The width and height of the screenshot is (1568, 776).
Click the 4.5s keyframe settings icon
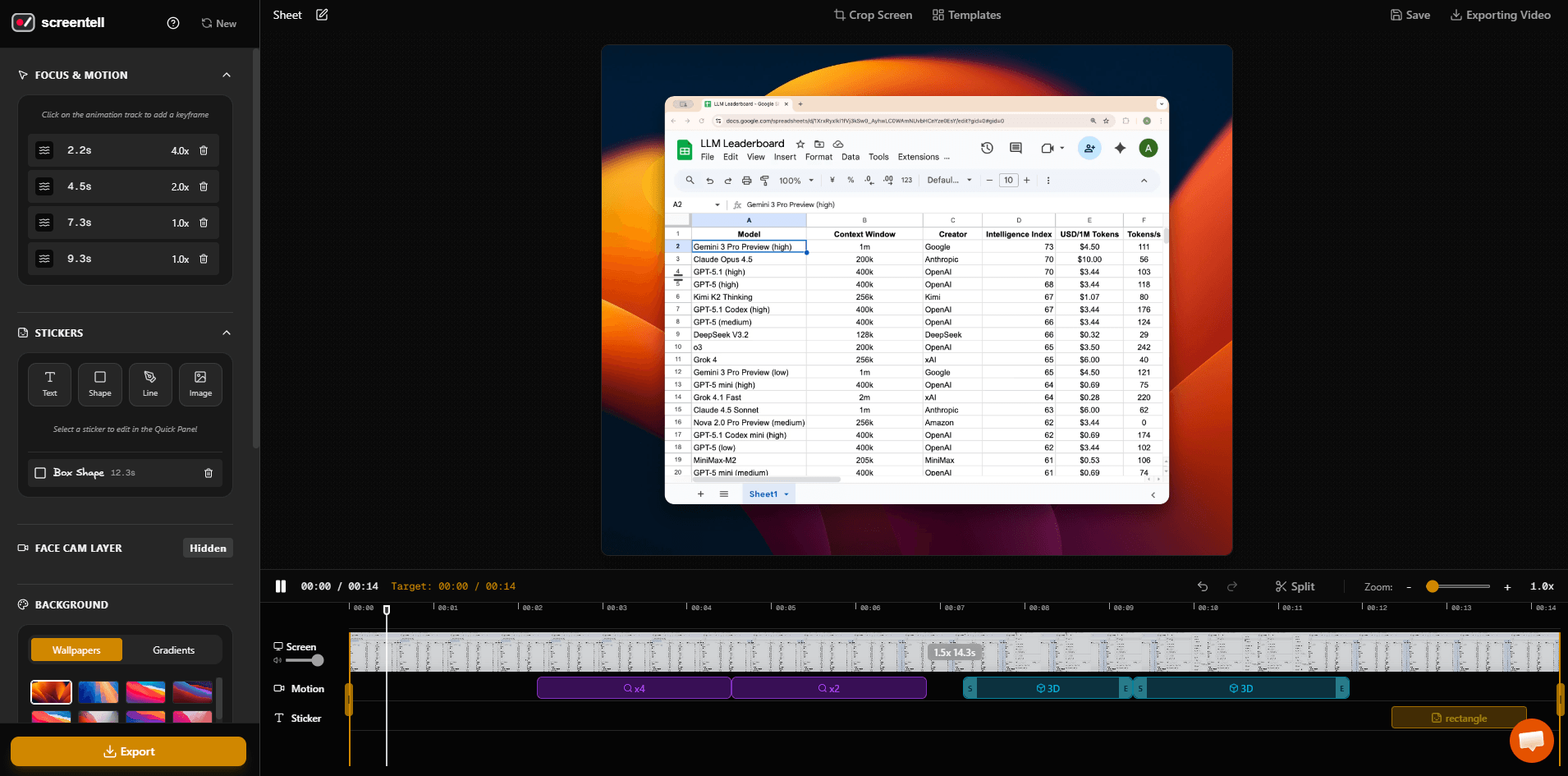(44, 186)
